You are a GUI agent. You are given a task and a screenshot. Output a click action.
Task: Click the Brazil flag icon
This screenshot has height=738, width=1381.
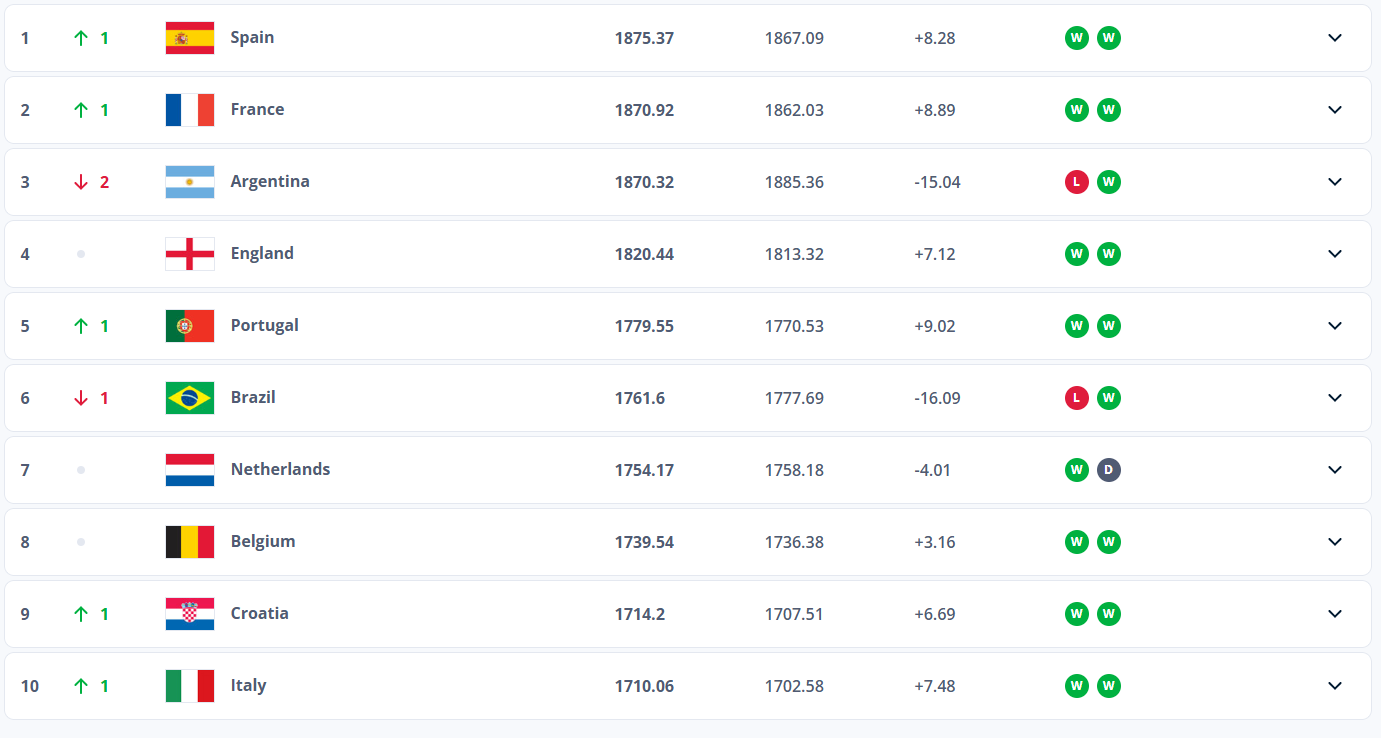[x=190, y=398]
